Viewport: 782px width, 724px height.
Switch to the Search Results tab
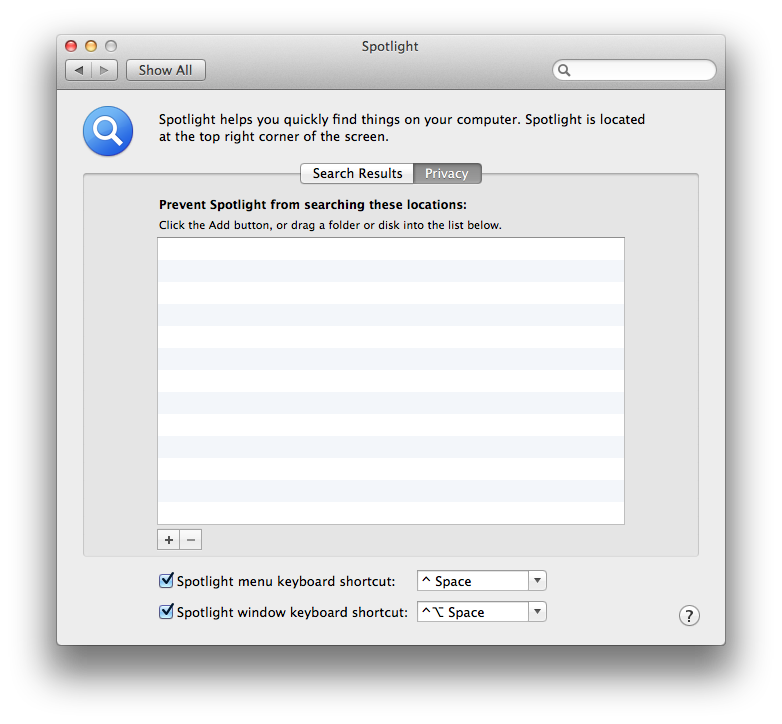tap(357, 174)
